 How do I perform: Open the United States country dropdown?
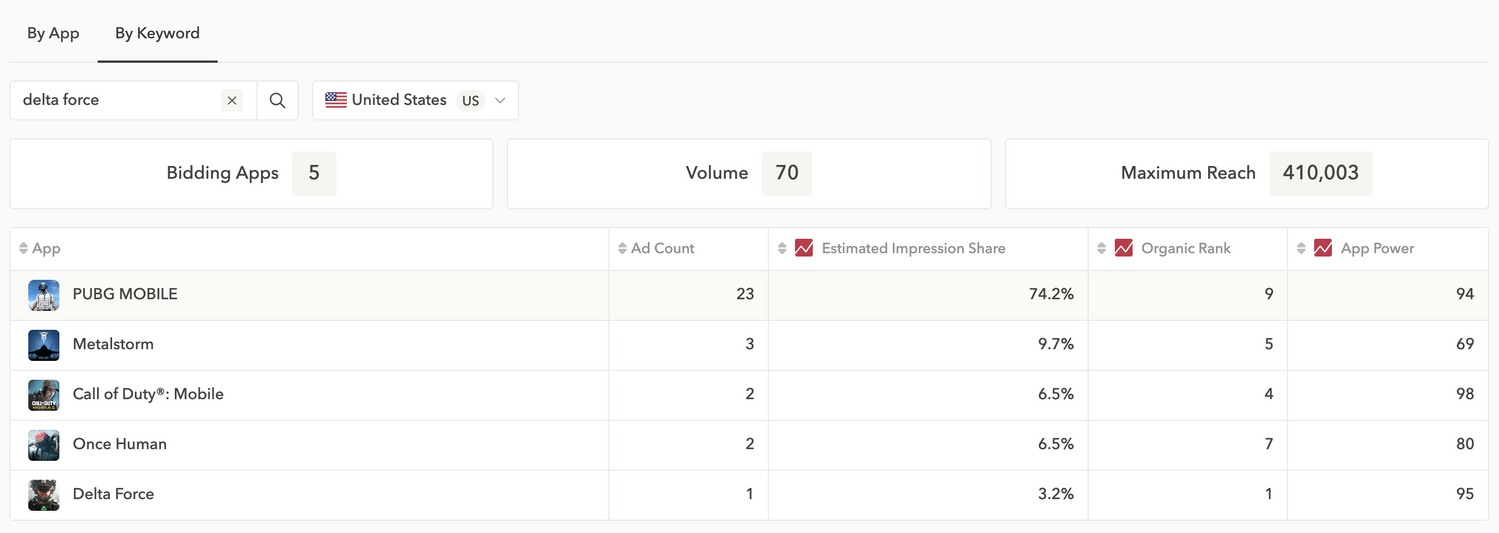(415, 100)
